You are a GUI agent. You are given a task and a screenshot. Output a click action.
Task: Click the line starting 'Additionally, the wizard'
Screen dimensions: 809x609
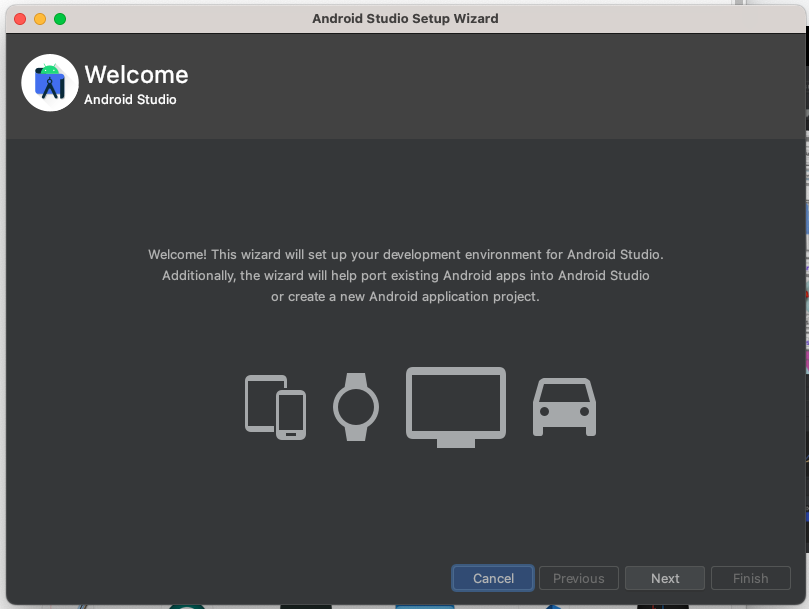(406, 276)
